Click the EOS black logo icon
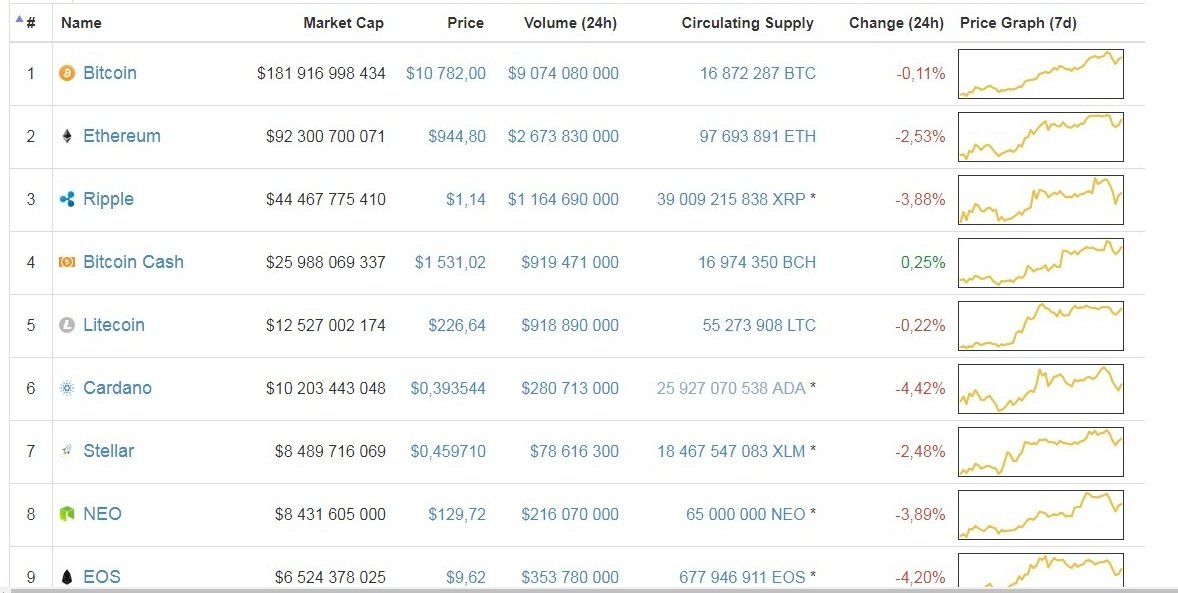The width and height of the screenshot is (1178, 593). point(68,577)
